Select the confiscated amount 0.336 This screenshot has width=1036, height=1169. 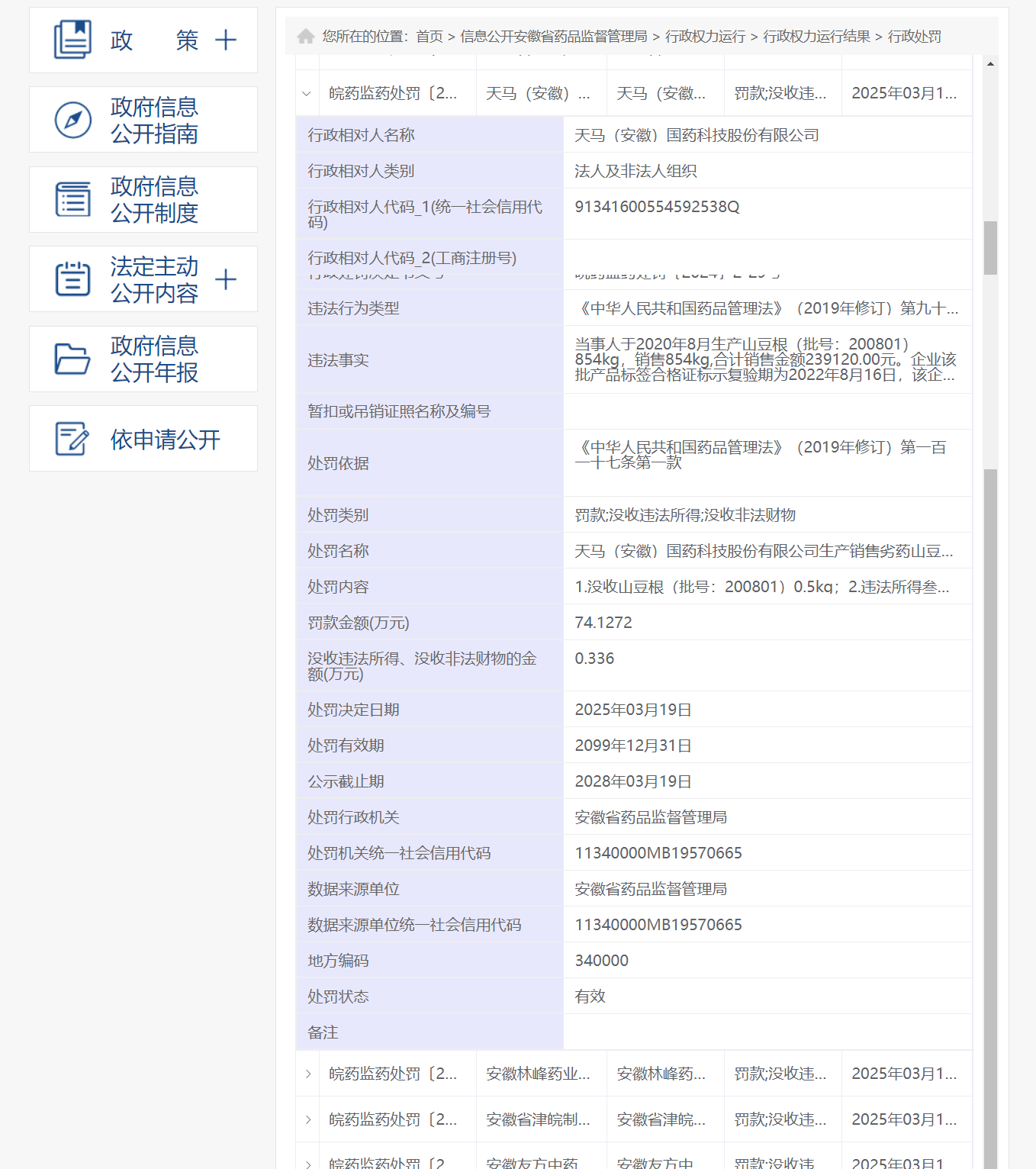pos(594,659)
